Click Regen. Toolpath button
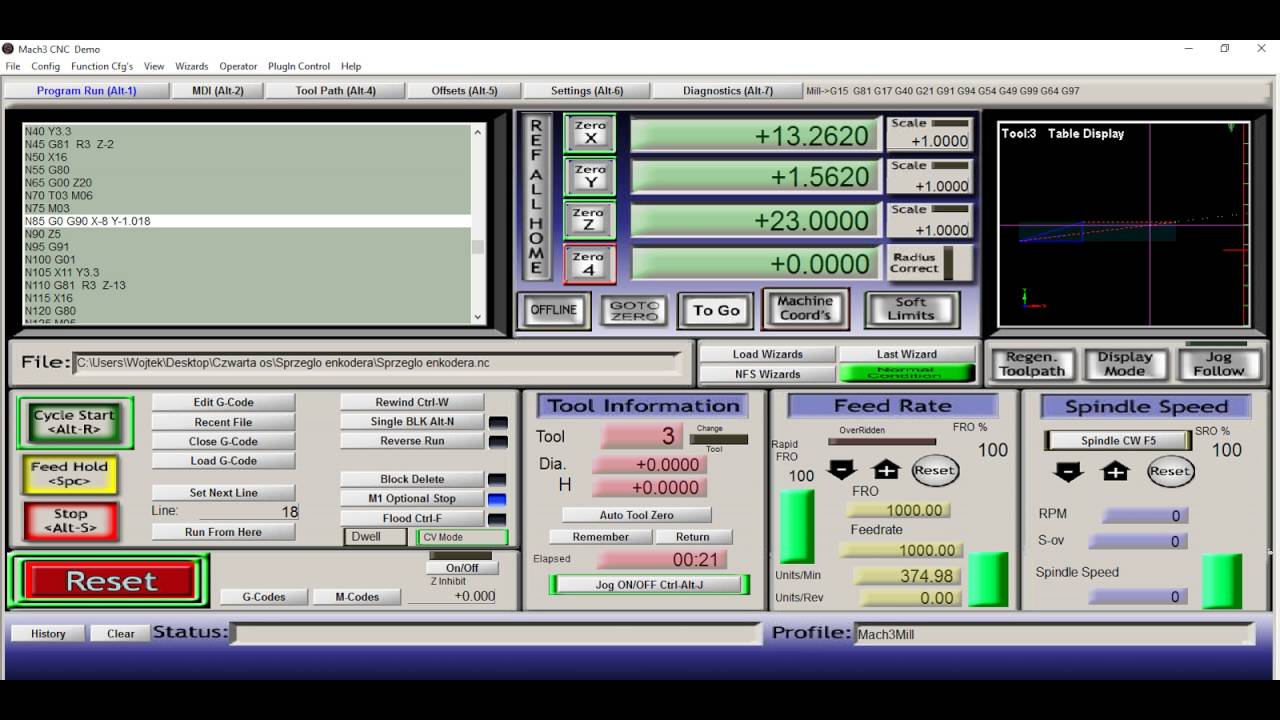The image size is (1280, 720). (1032, 364)
